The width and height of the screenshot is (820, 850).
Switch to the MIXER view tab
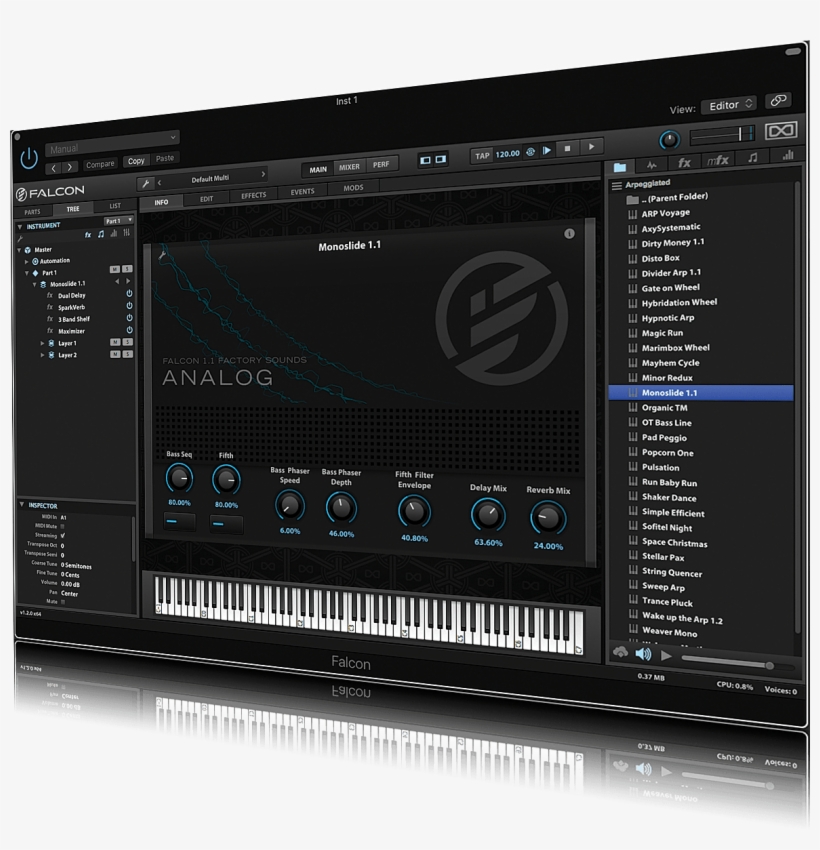tap(349, 168)
